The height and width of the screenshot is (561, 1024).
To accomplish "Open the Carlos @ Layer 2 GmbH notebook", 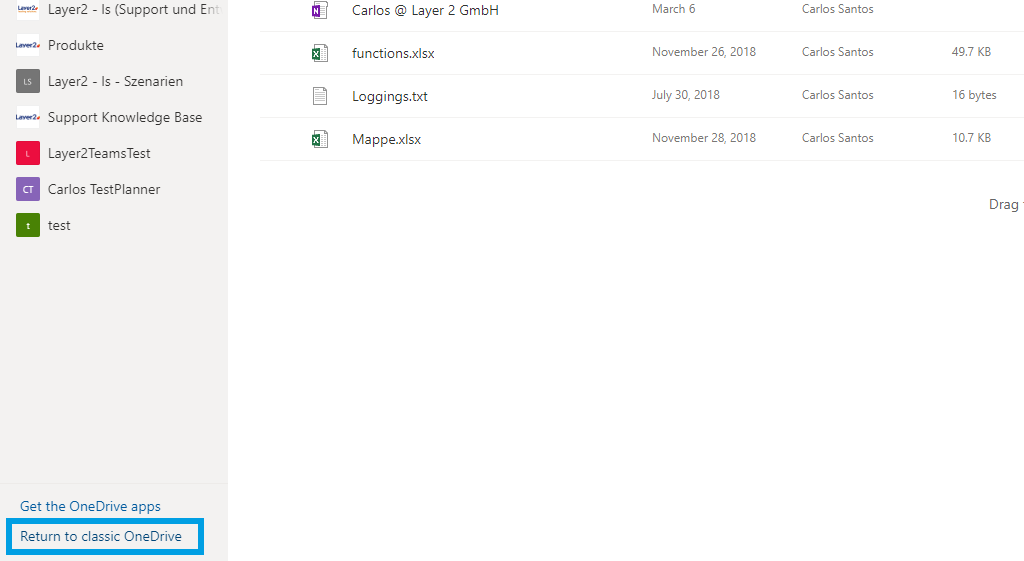I will coord(425,10).
